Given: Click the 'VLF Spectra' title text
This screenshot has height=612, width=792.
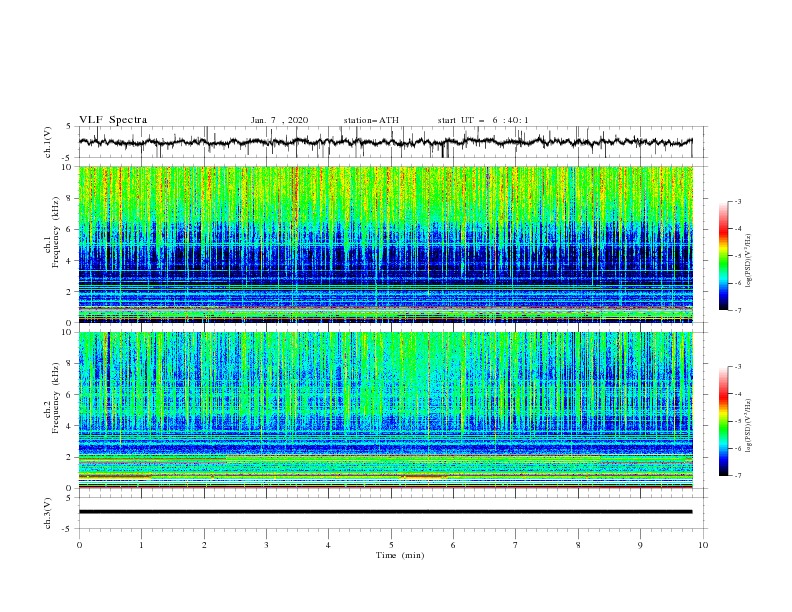Looking at the screenshot, I should [x=113, y=120].
